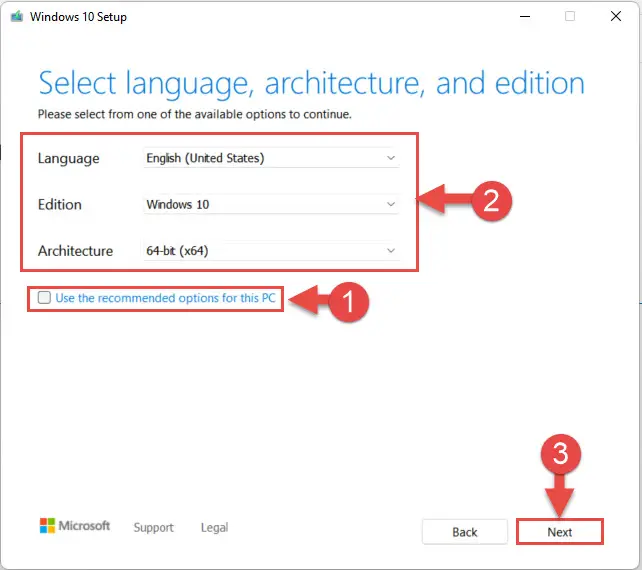Click the Windows 10 Setup title icon
This screenshot has height=570, width=642.
tap(17, 17)
